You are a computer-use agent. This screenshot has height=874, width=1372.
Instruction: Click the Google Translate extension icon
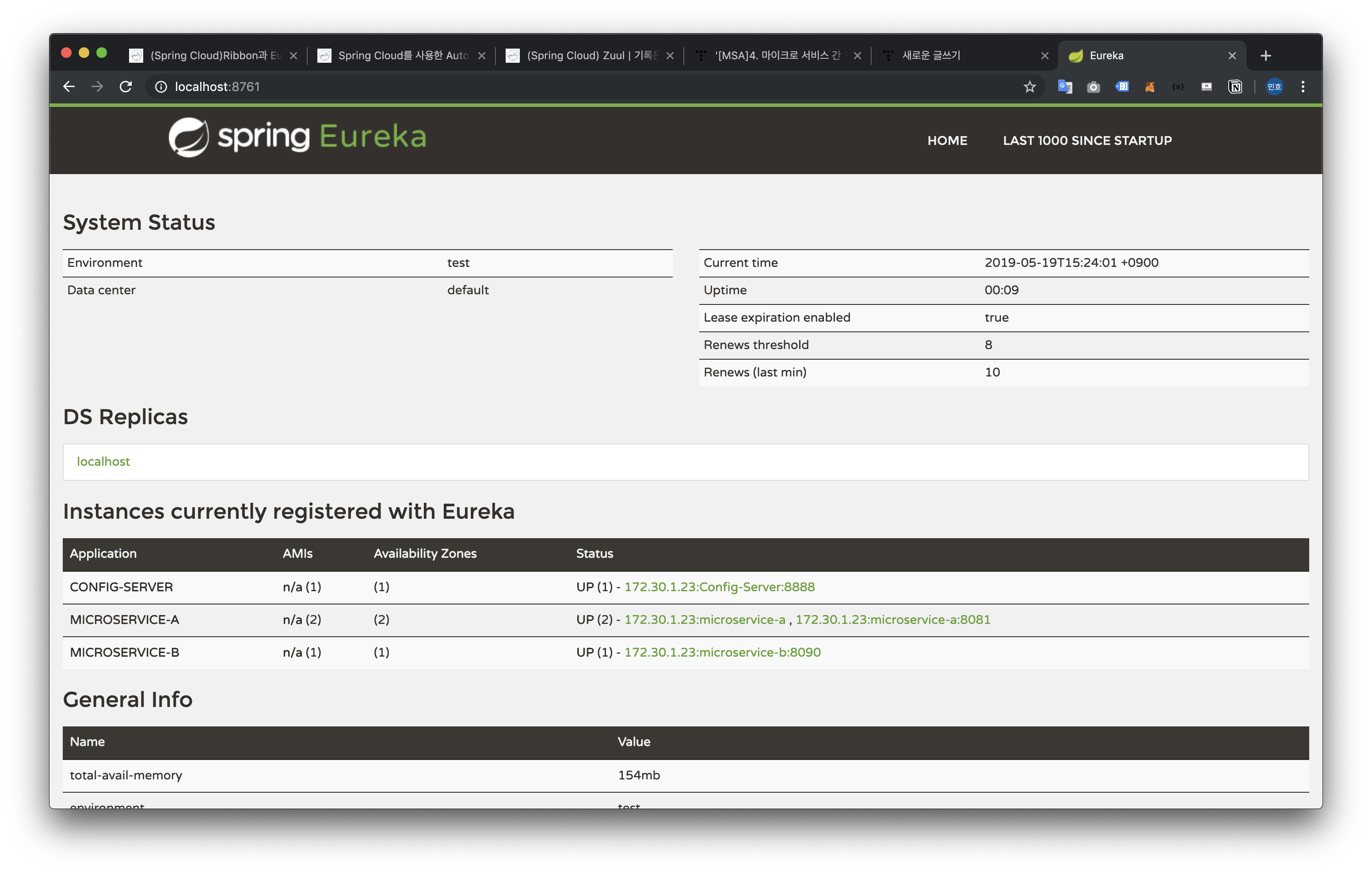coord(1064,87)
